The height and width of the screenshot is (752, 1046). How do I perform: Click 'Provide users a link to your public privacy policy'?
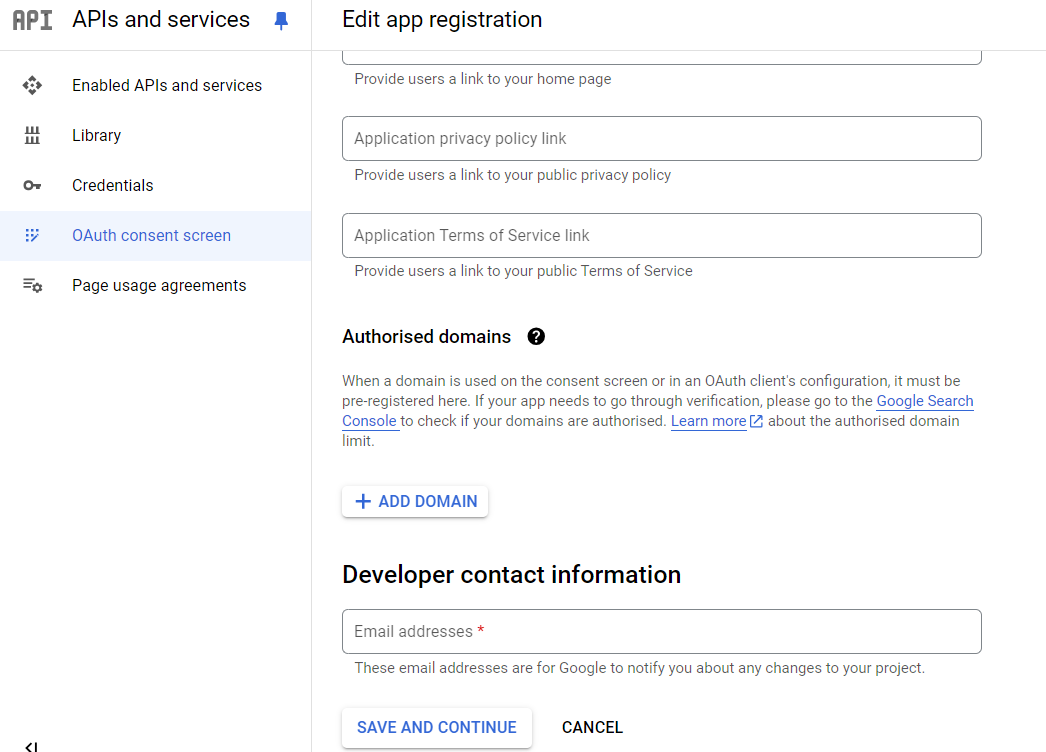point(512,175)
